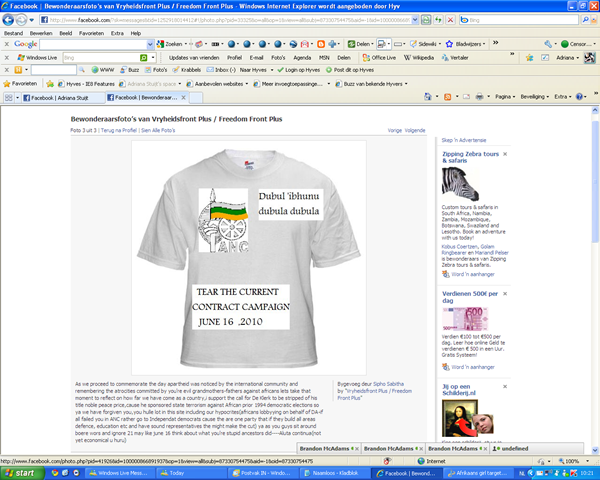Click the Bing search magnifier button
The image size is (600, 480).
click(585, 20)
